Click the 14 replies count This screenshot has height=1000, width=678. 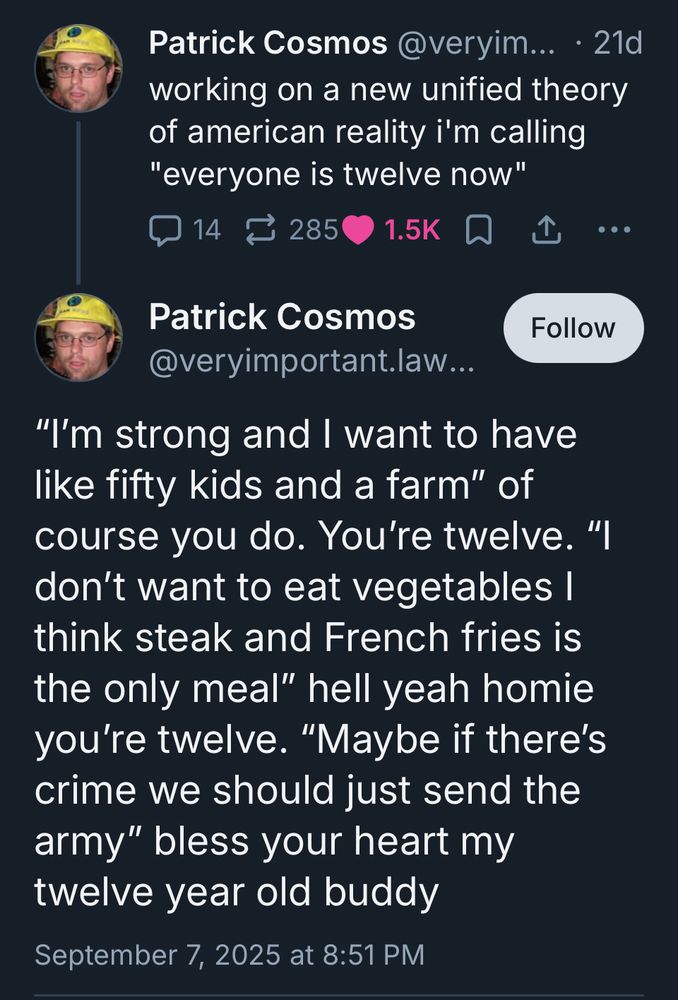(205, 230)
